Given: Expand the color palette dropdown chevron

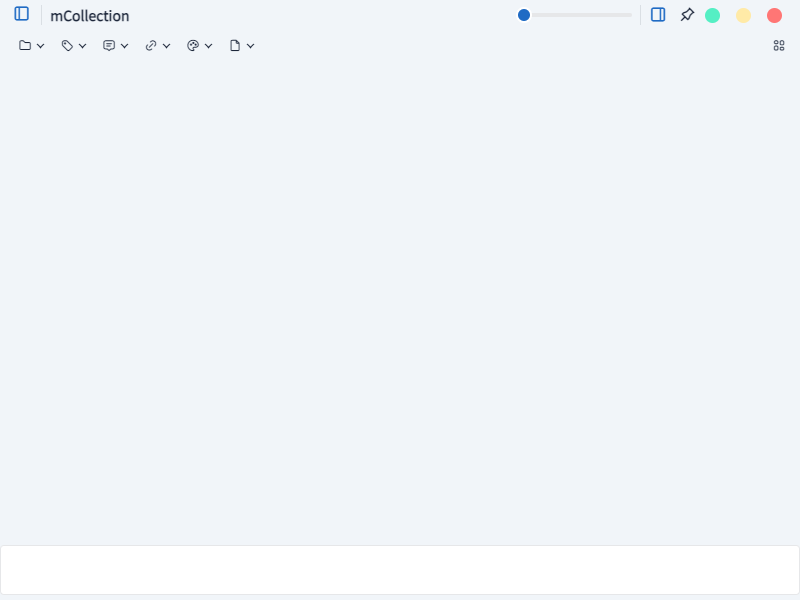Looking at the screenshot, I should click(x=208, y=46).
